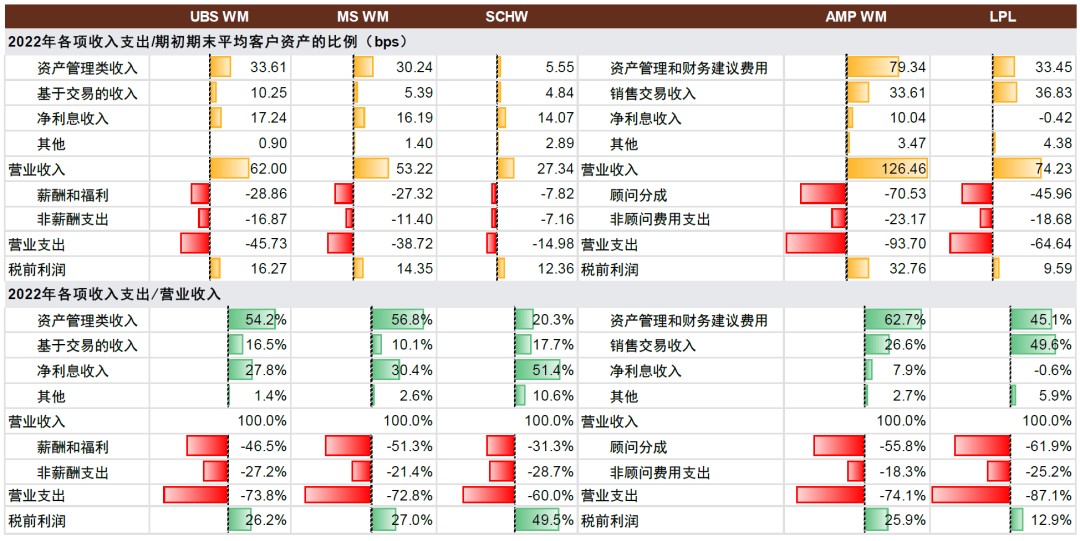Click the SCHW column header
Screen dimensions: 1080x541
pos(506,16)
